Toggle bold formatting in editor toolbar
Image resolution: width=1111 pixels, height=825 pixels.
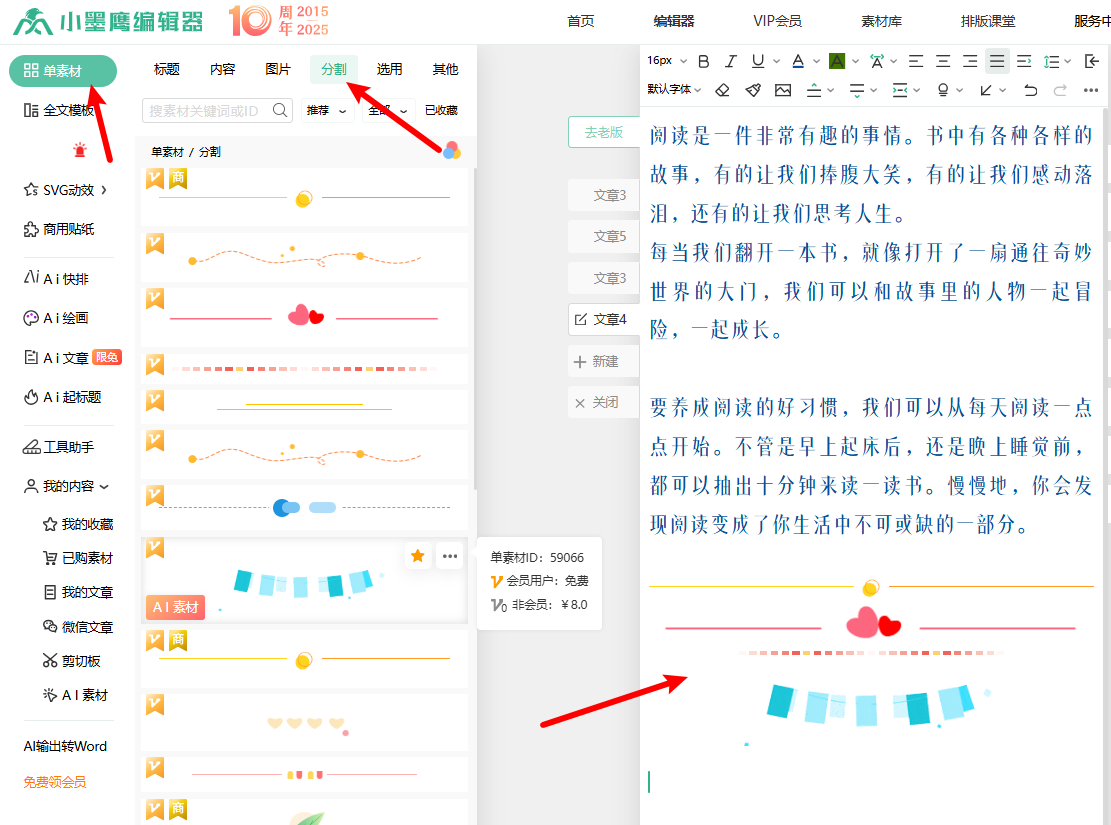pos(704,61)
